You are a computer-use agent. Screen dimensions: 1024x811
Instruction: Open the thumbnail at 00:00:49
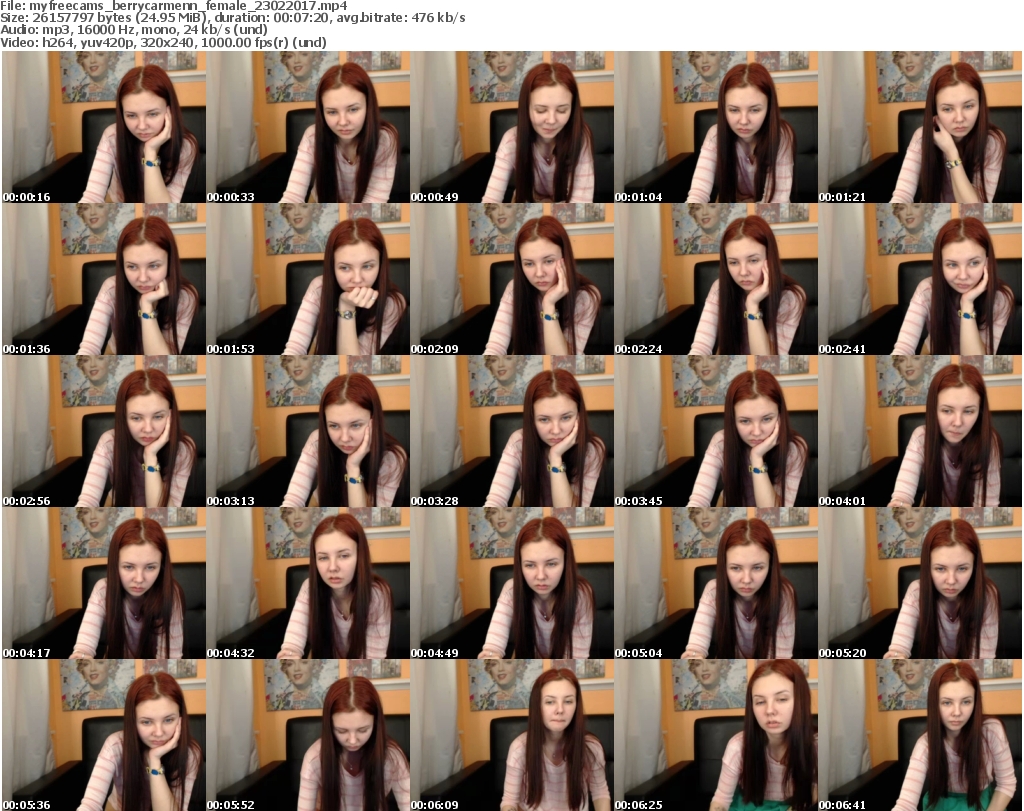512,127
